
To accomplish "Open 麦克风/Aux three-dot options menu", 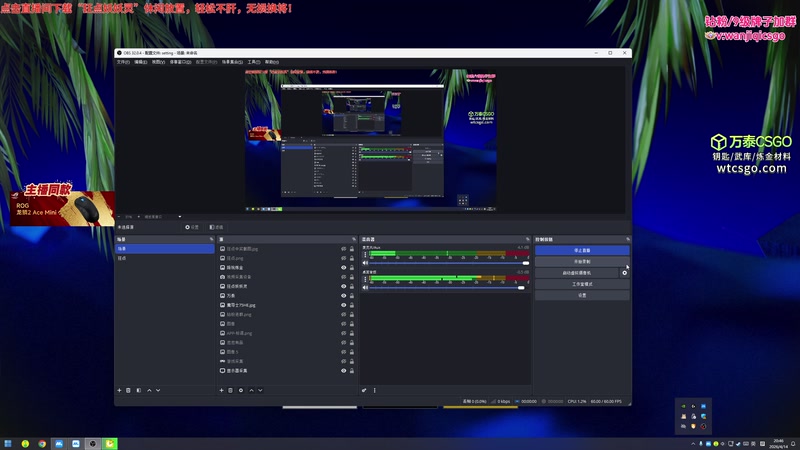I will pos(365,254).
